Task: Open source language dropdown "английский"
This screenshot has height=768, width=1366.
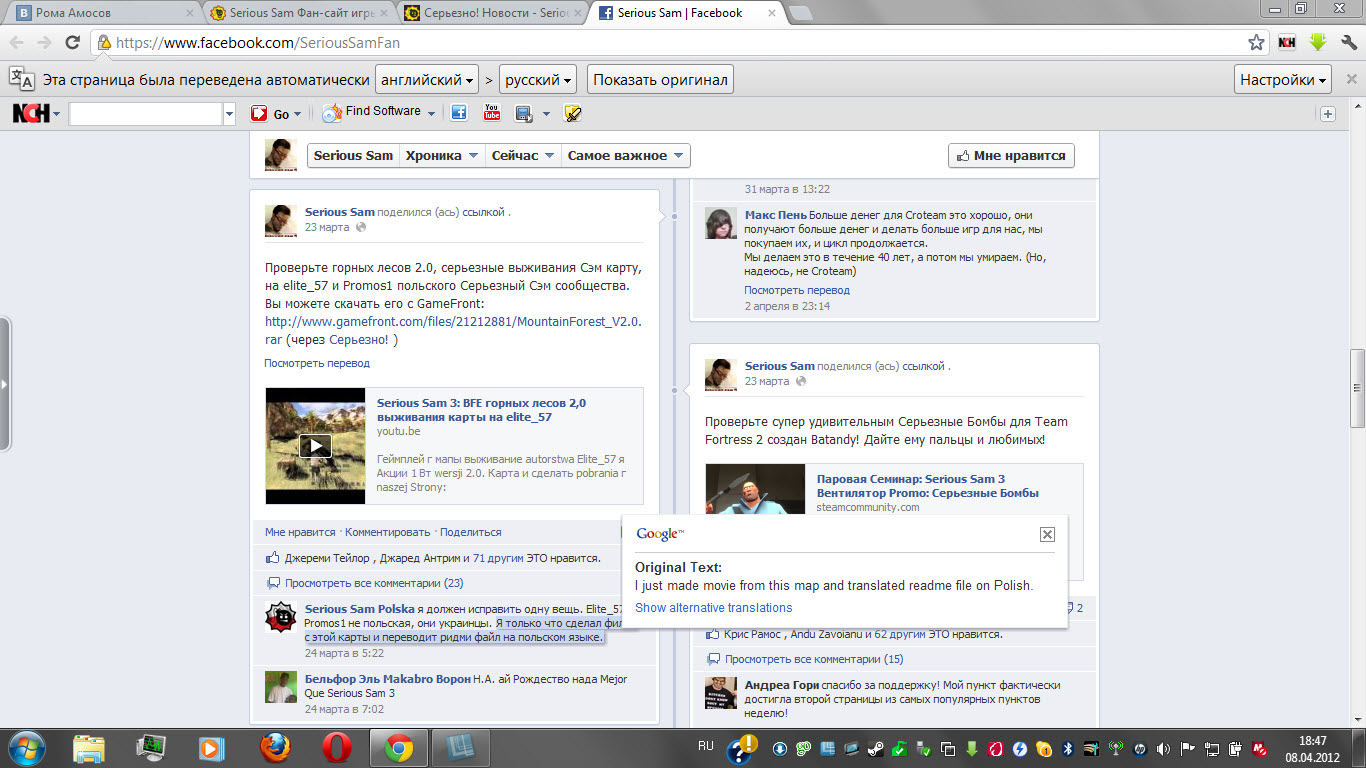Action: pos(425,79)
